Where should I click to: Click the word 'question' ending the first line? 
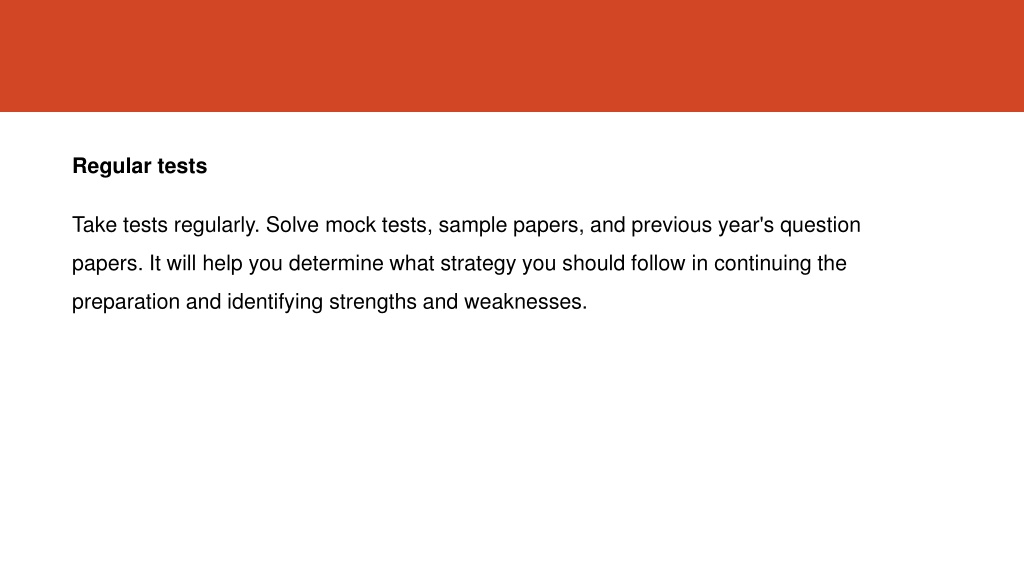point(820,225)
